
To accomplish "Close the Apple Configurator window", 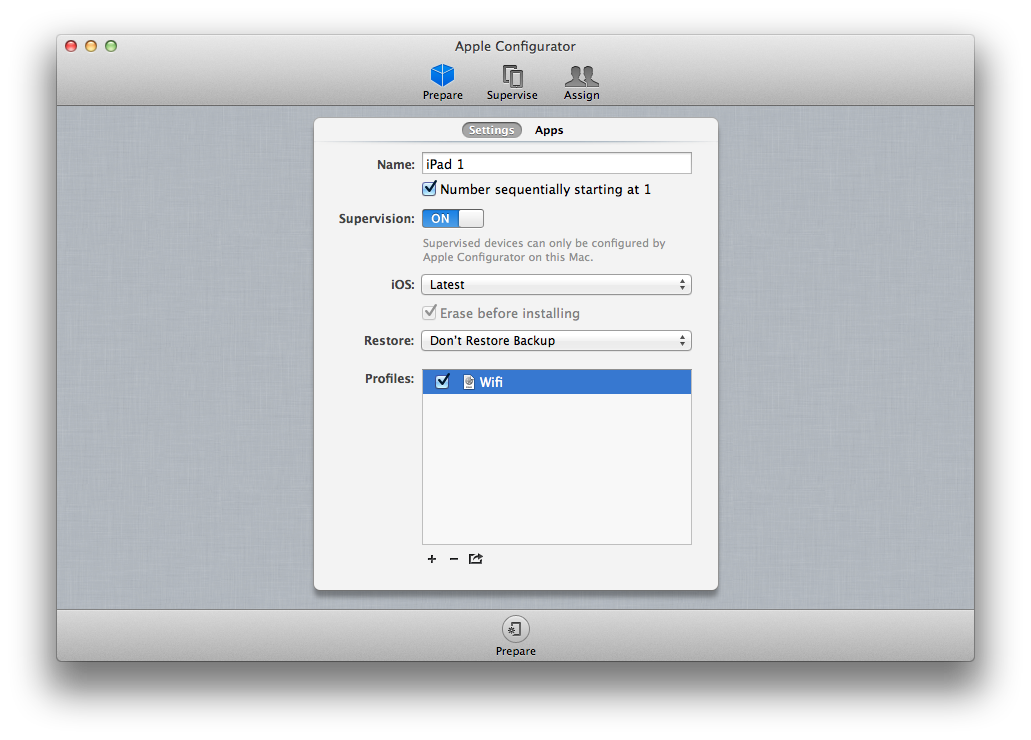I will [71, 46].
